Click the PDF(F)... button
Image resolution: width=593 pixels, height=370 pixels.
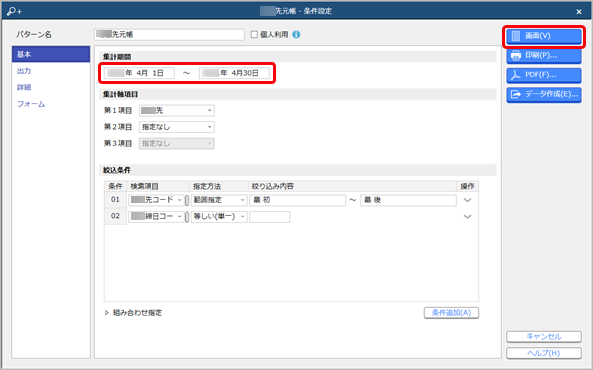coord(543,75)
